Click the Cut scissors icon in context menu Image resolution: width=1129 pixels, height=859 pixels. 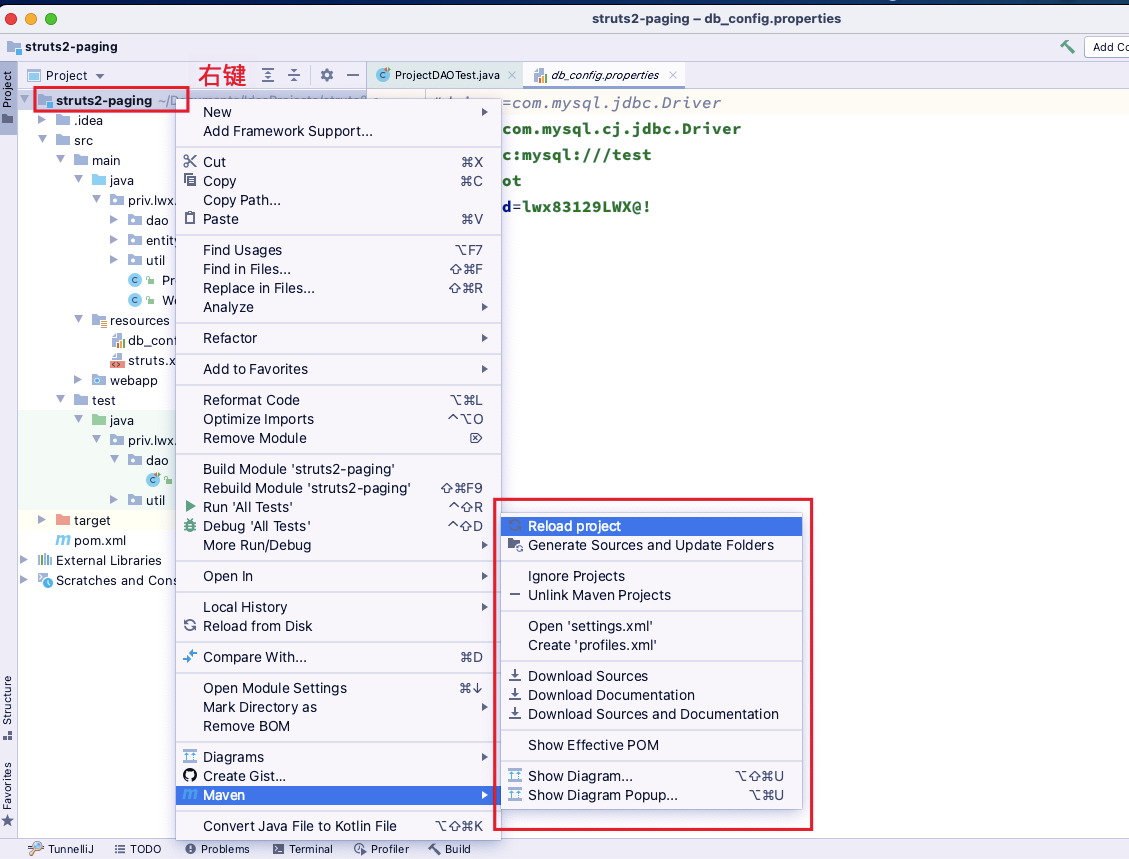tap(189, 161)
